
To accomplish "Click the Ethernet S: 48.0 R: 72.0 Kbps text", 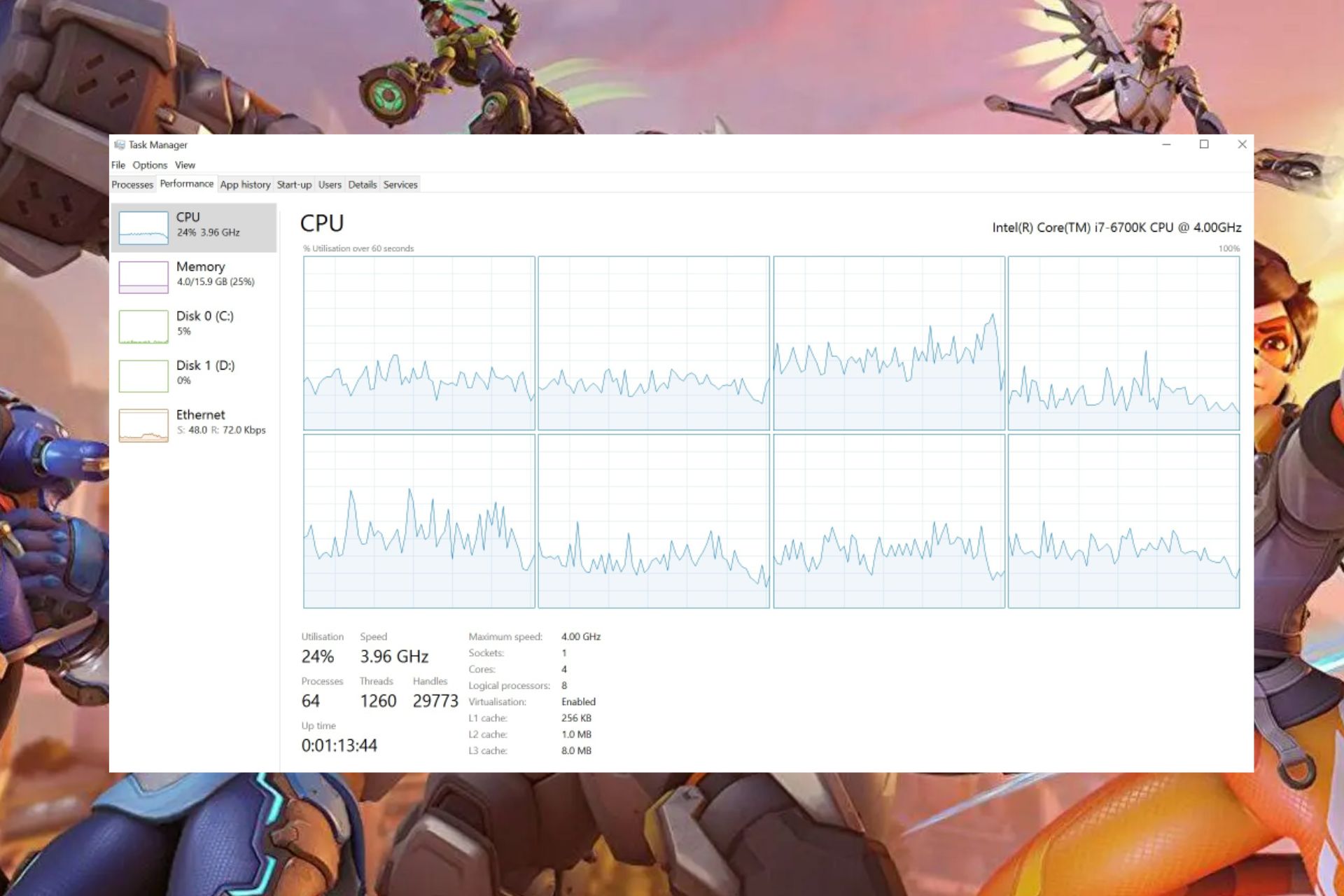I will 221,430.
